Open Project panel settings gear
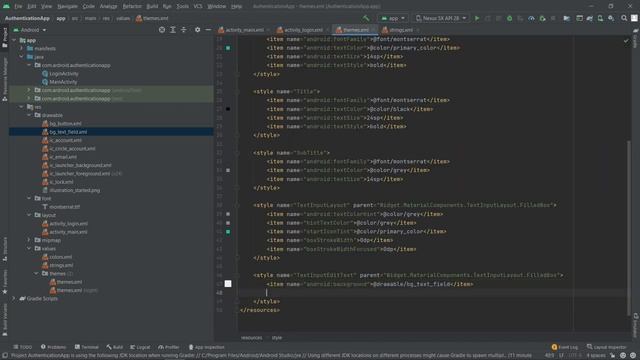Screen dimensions: 640x360 click(x=198, y=30)
